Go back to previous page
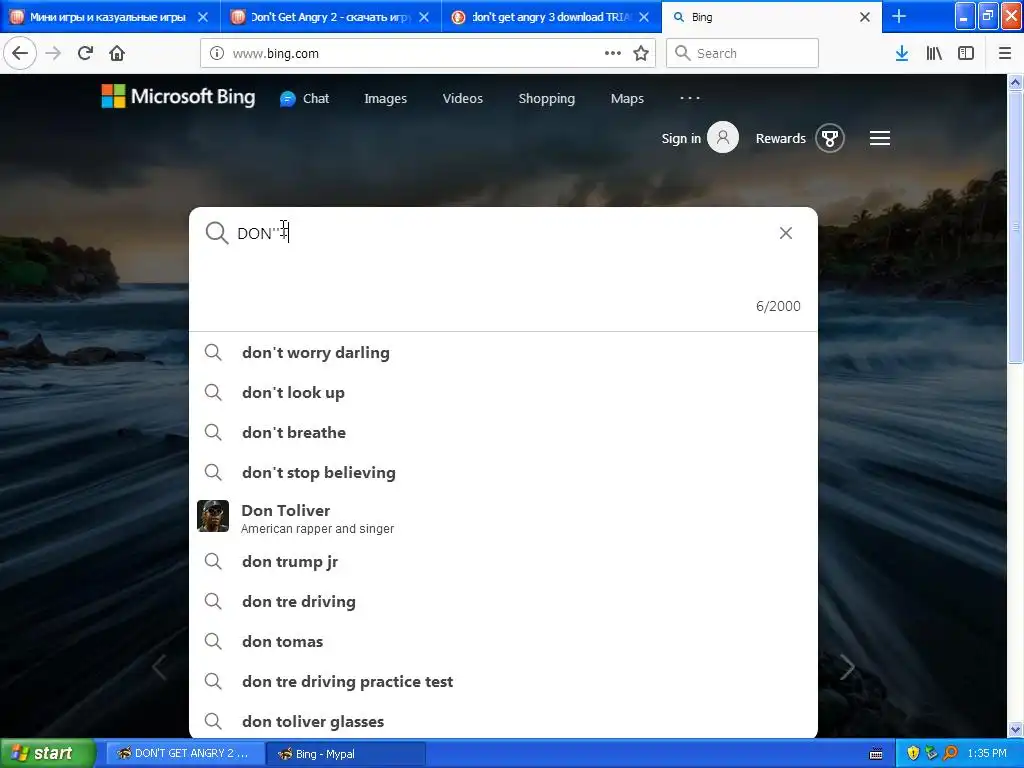 click(x=20, y=53)
